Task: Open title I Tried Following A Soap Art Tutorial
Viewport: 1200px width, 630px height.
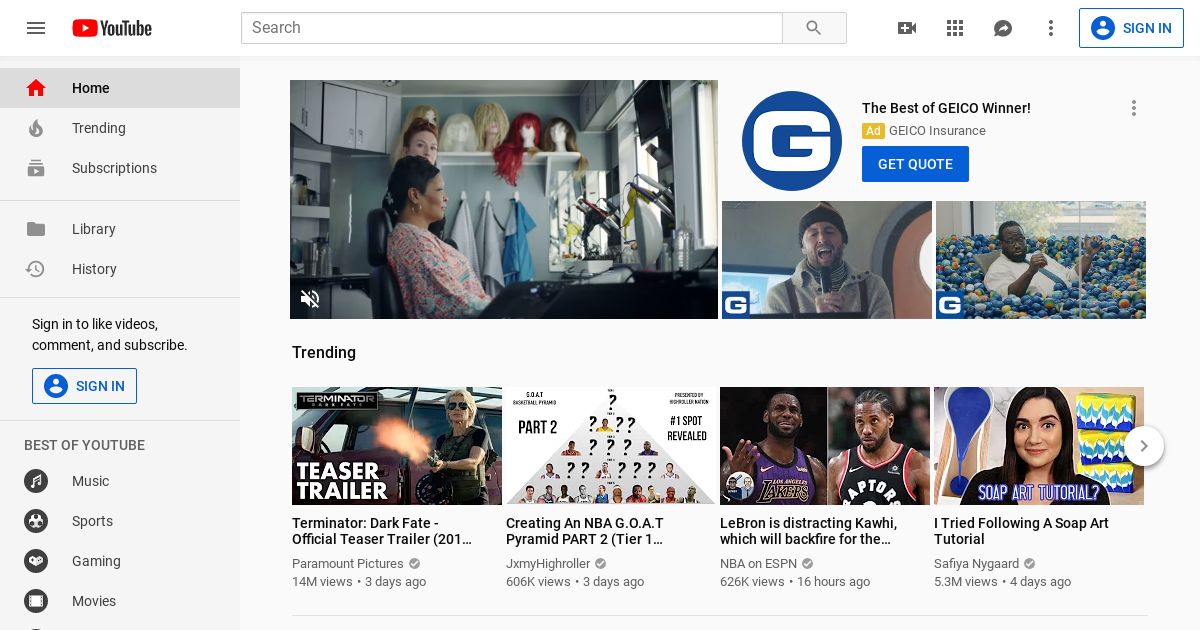Action: (x=1021, y=531)
